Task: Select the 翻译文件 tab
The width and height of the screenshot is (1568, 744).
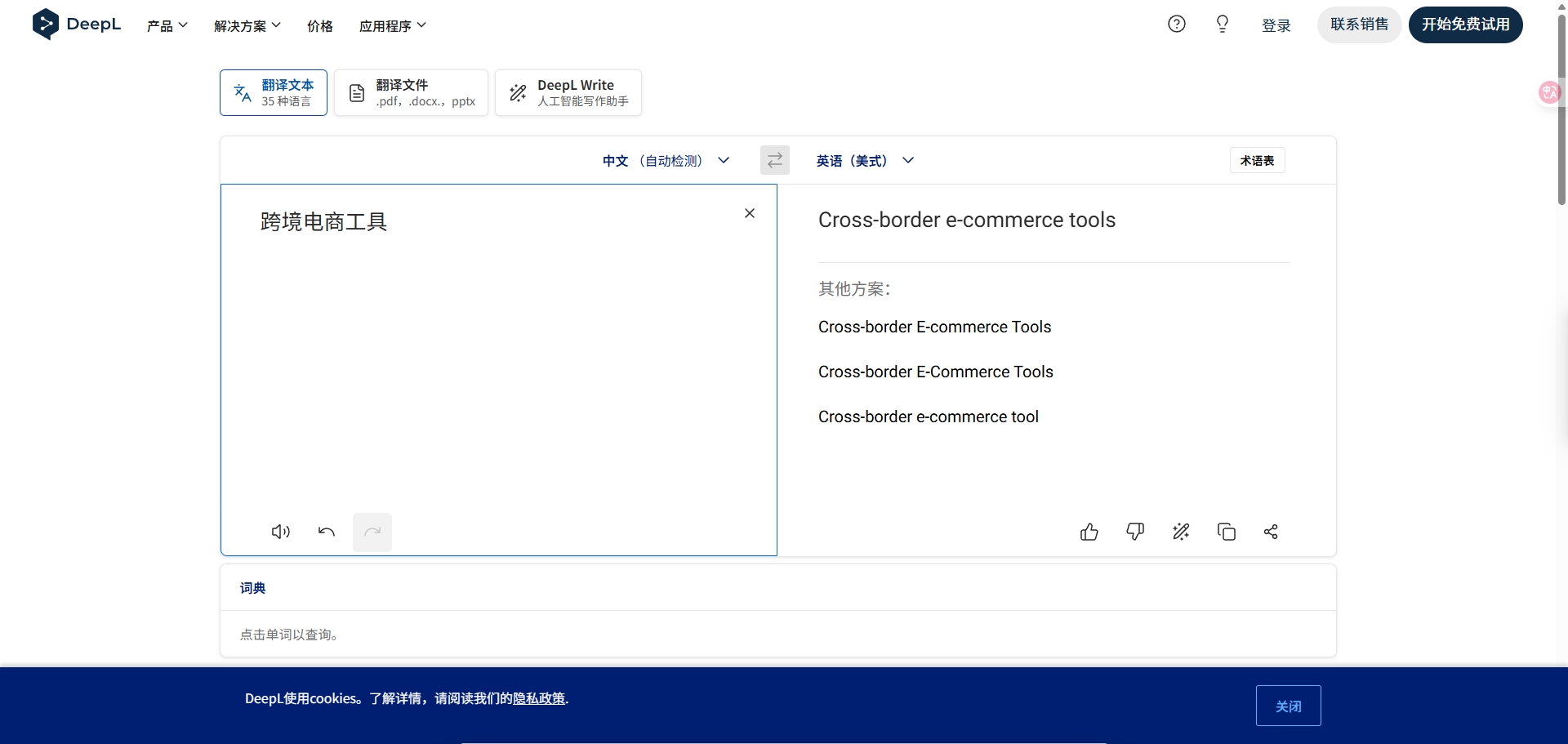Action: (411, 92)
